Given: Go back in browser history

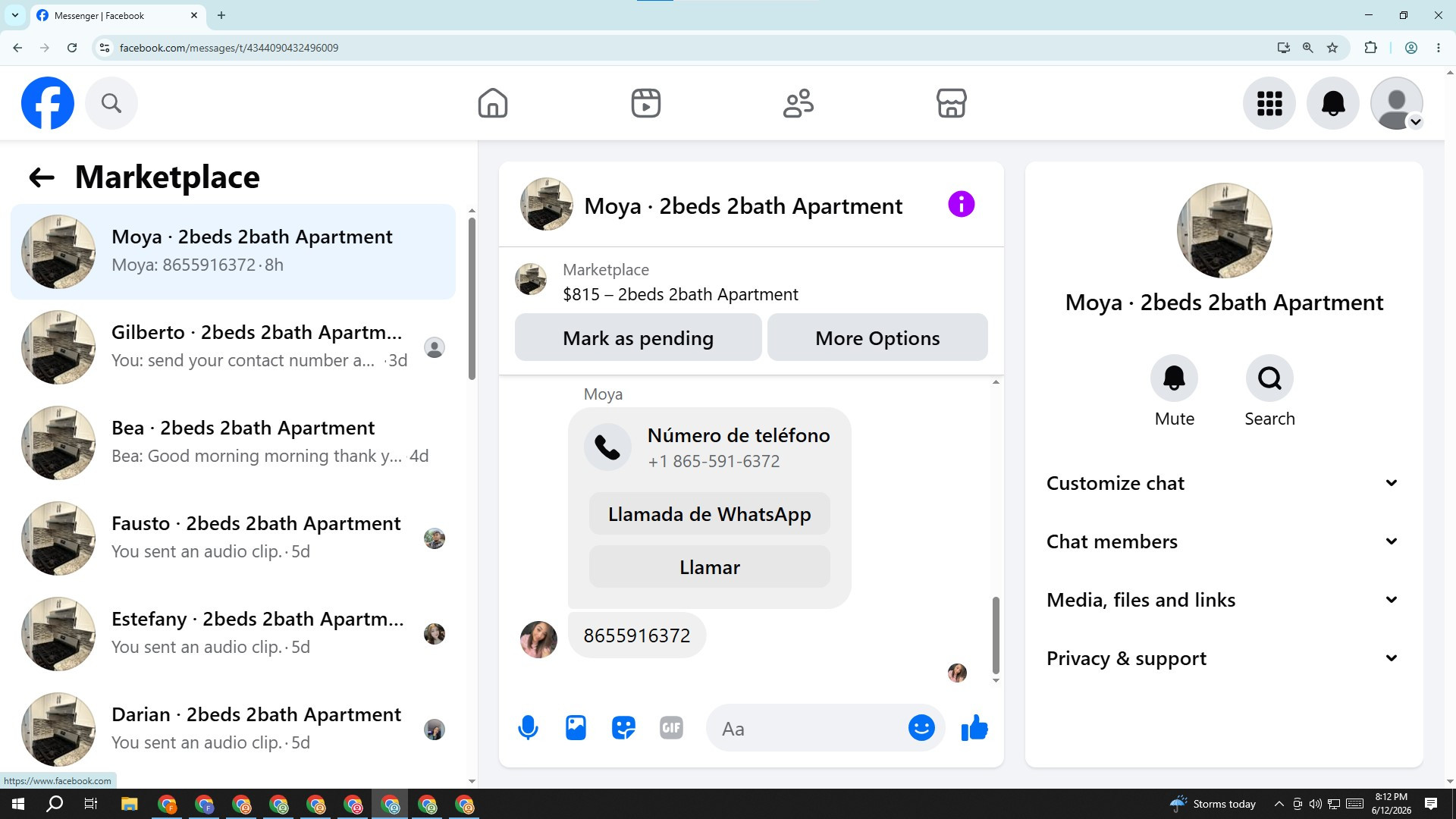Looking at the screenshot, I should [x=17, y=48].
